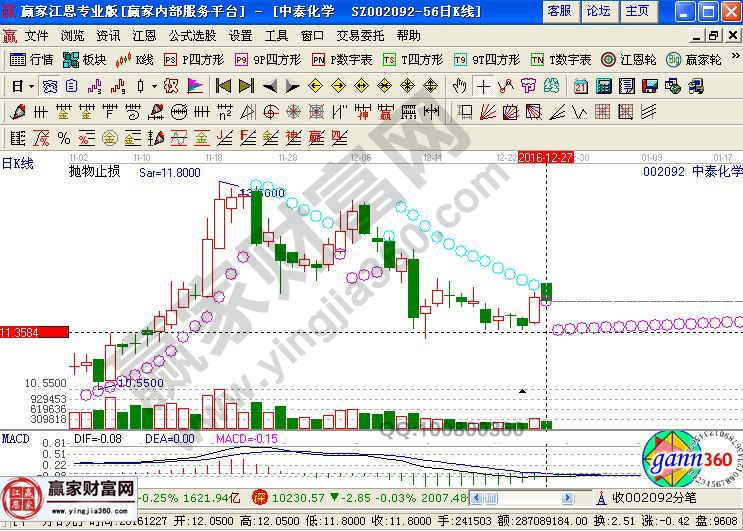Toggle the percent ruler tool
This screenshot has width=743, height=531.
point(63,137)
